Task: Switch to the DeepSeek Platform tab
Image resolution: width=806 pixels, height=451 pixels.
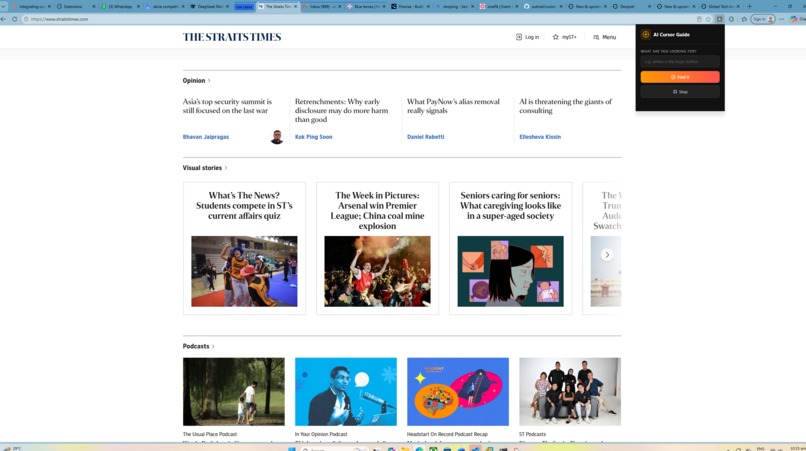Action: [207, 6]
